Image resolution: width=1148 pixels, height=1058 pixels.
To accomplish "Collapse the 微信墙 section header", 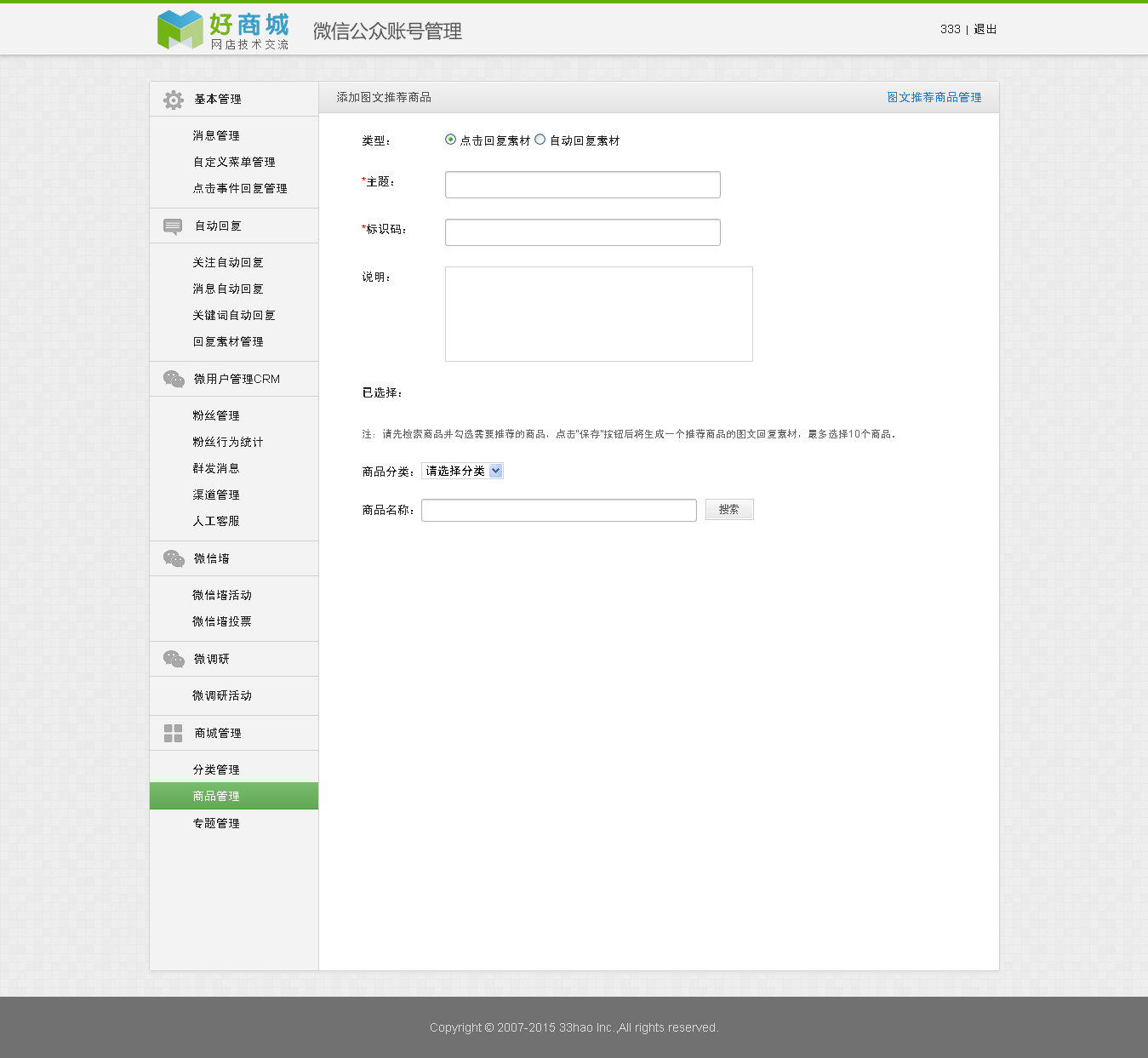I will (234, 558).
